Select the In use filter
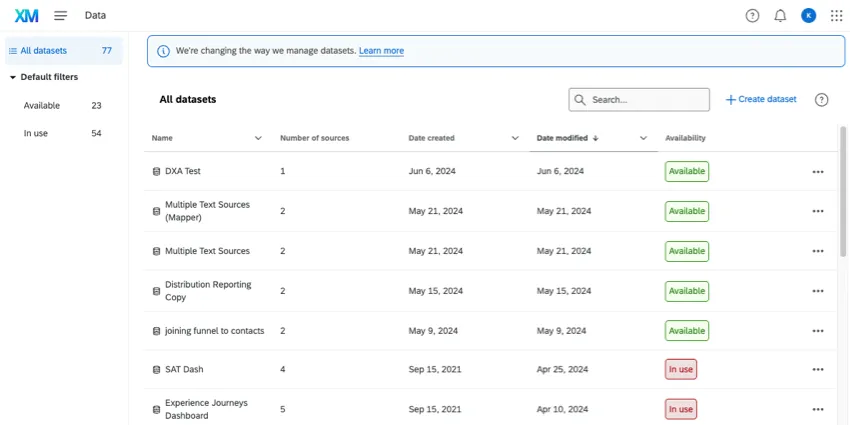Screen dimensions: 850x425 pyautogui.click(x=36, y=133)
